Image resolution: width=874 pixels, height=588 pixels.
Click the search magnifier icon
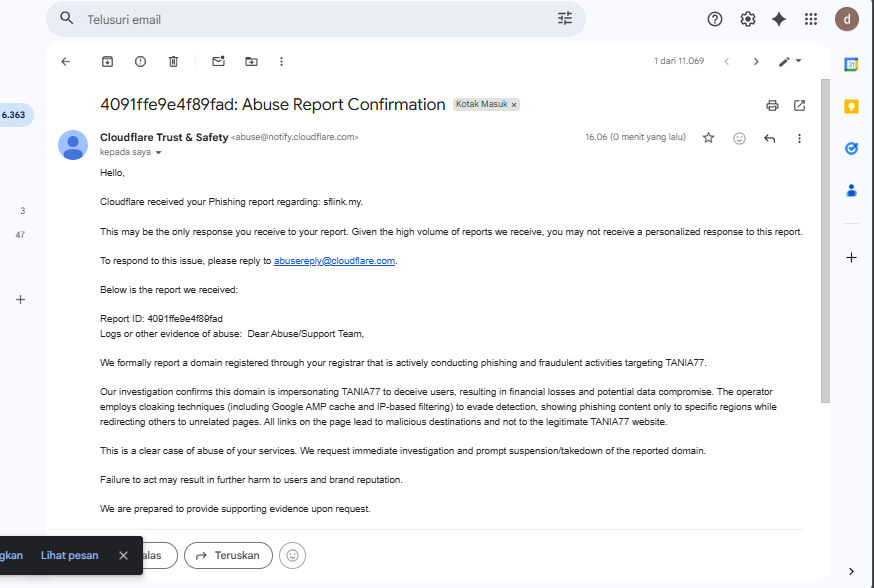pos(66,18)
